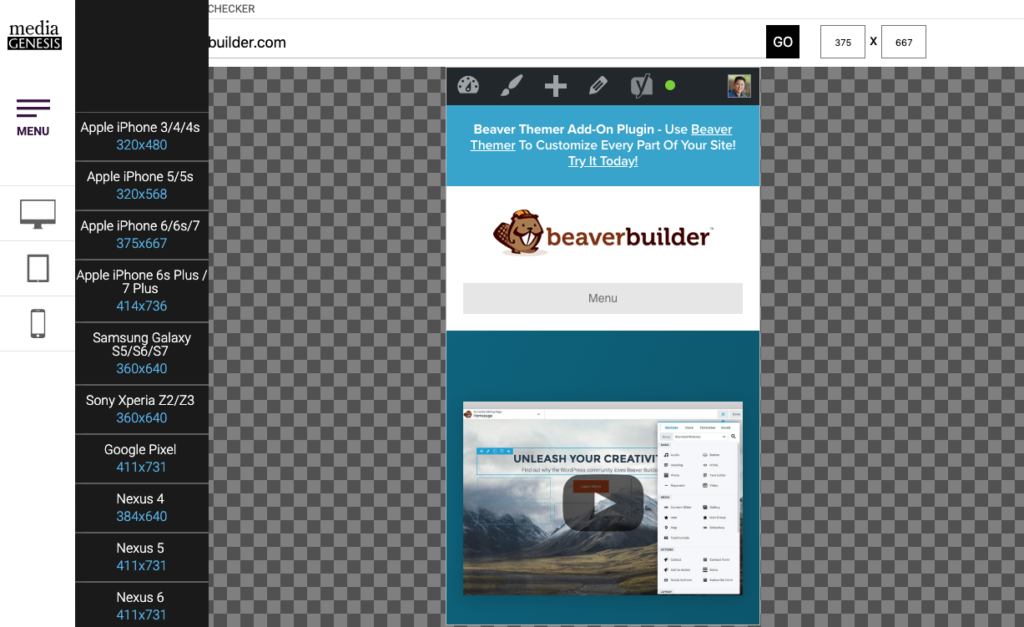
Task: Select the 375 width input field
Action: 842,41
